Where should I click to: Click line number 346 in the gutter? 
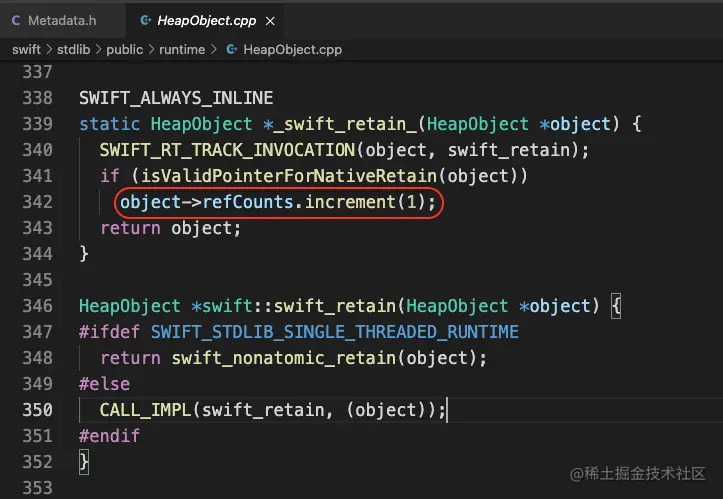coord(38,306)
